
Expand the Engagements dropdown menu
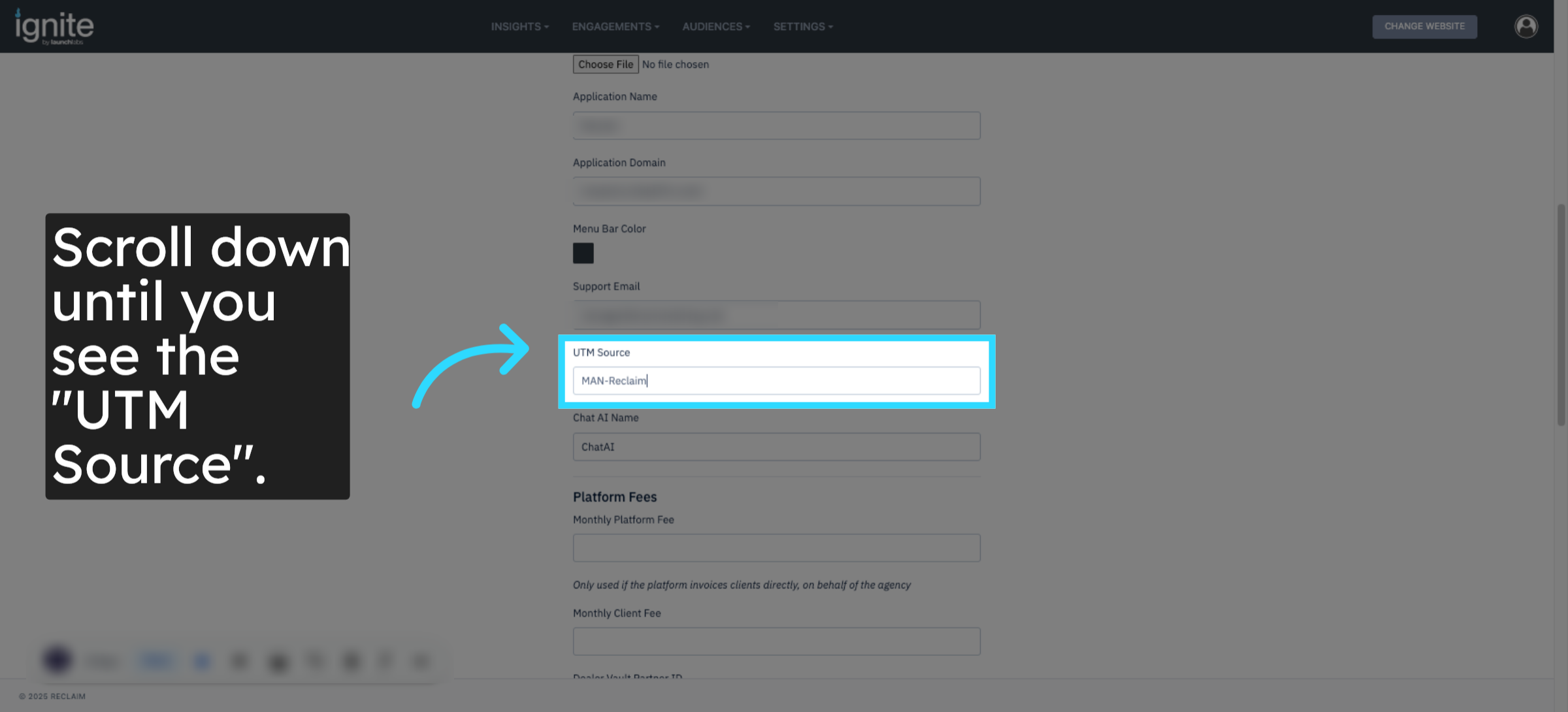tap(615, 27)
